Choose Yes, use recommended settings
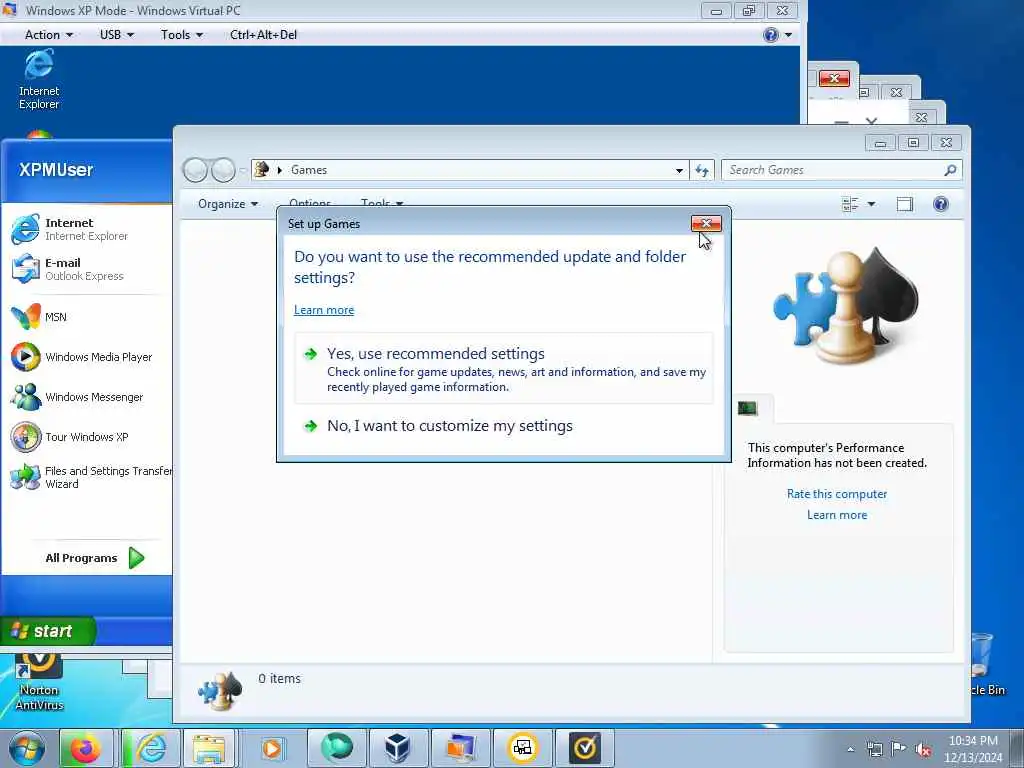Viewport: 1024px width, 768px height. 504,368
